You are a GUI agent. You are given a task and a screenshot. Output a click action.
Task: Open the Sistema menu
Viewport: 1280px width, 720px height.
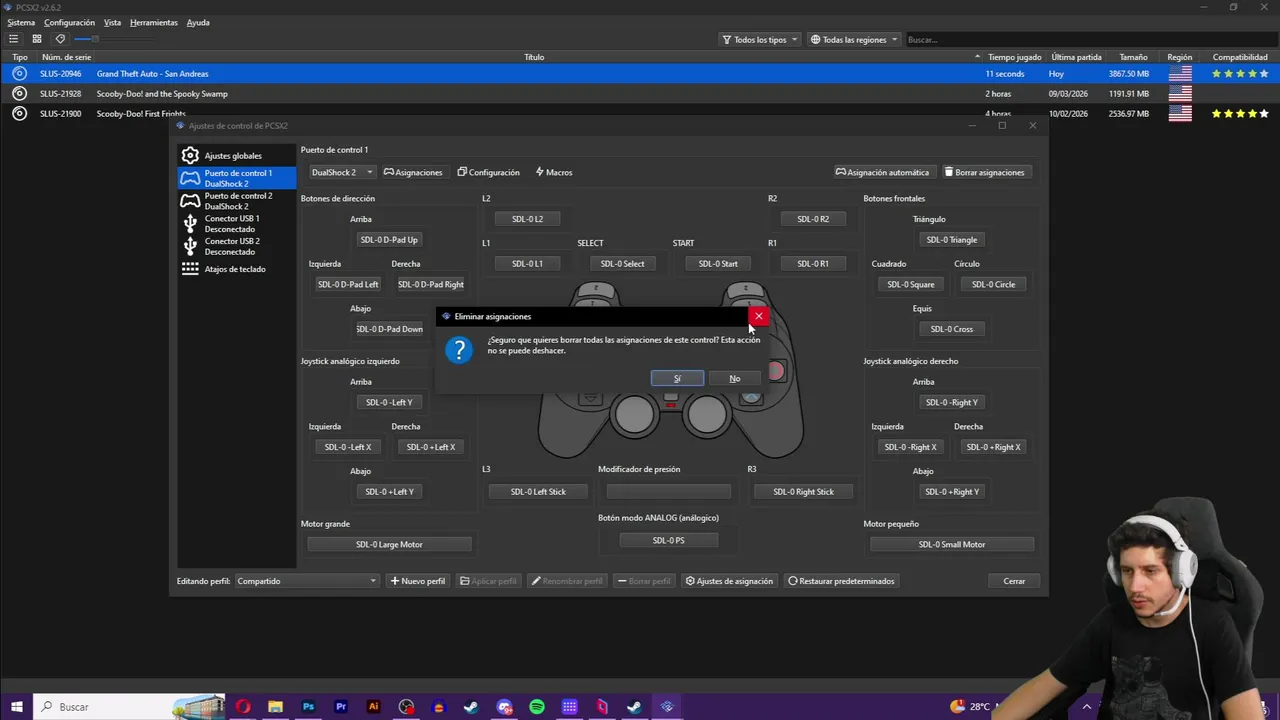[21, 22]
